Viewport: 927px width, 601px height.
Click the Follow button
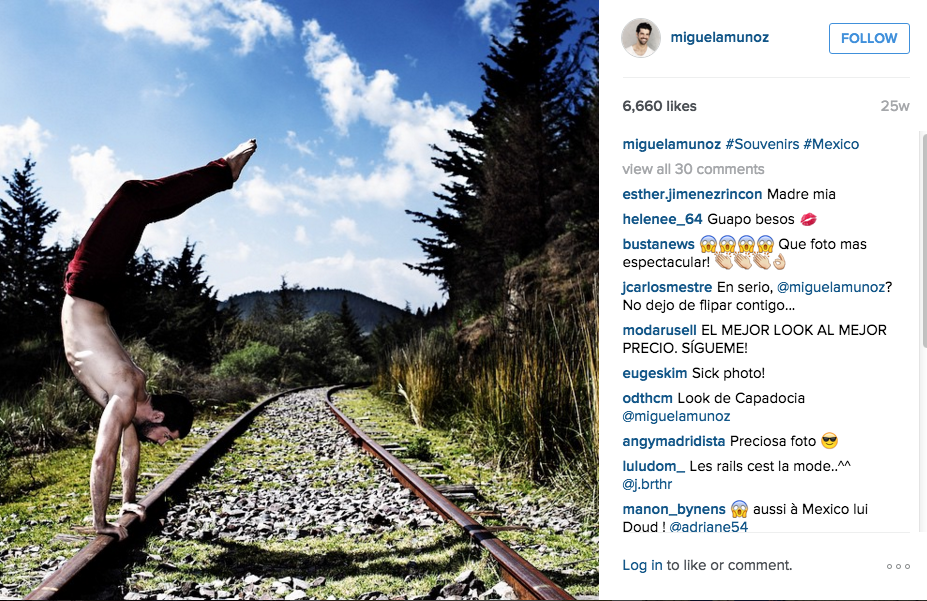tap(869, 38)
